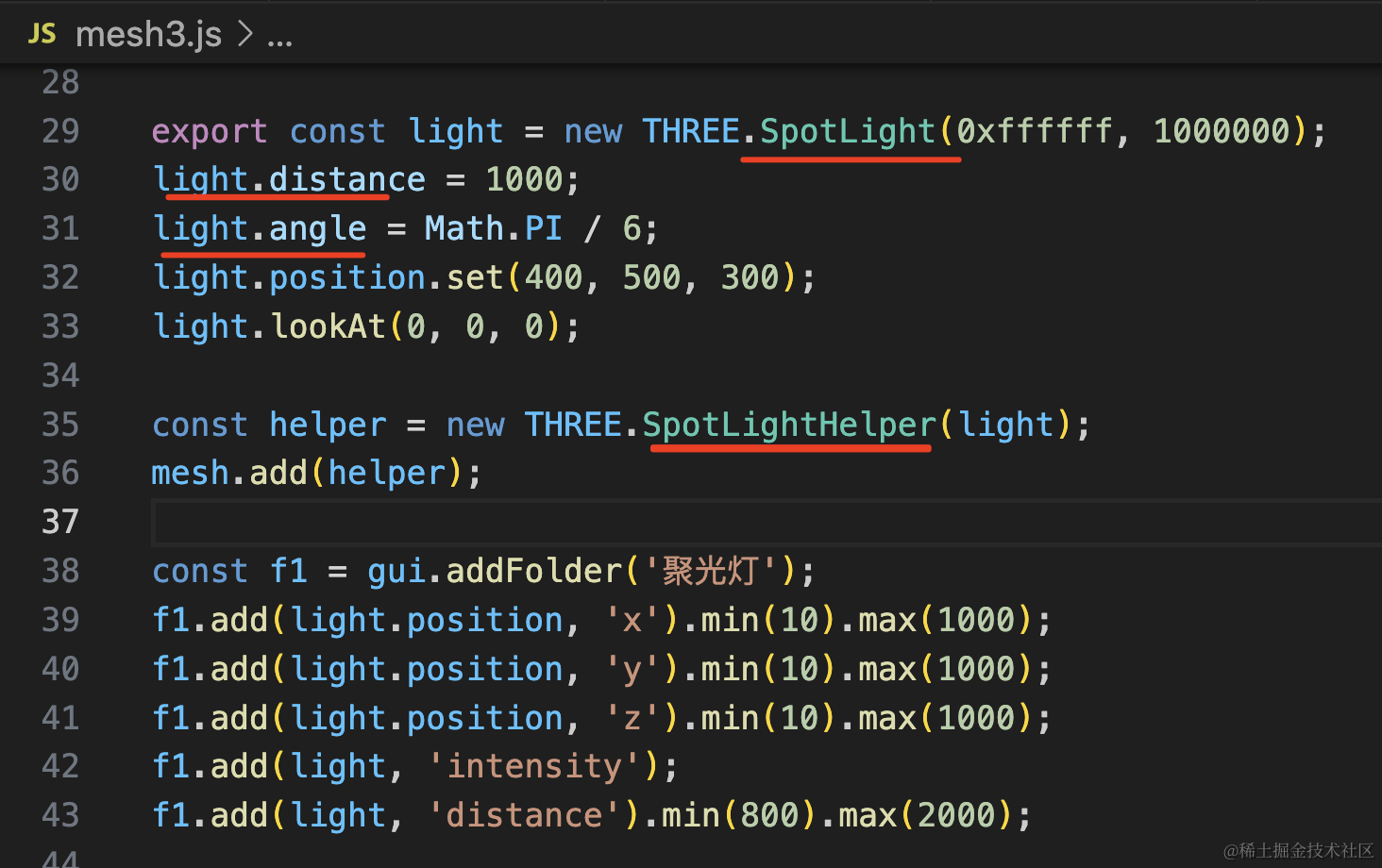Click line number 35 in gutter
Screen dimensions: 1382x868
pos(60,425)
